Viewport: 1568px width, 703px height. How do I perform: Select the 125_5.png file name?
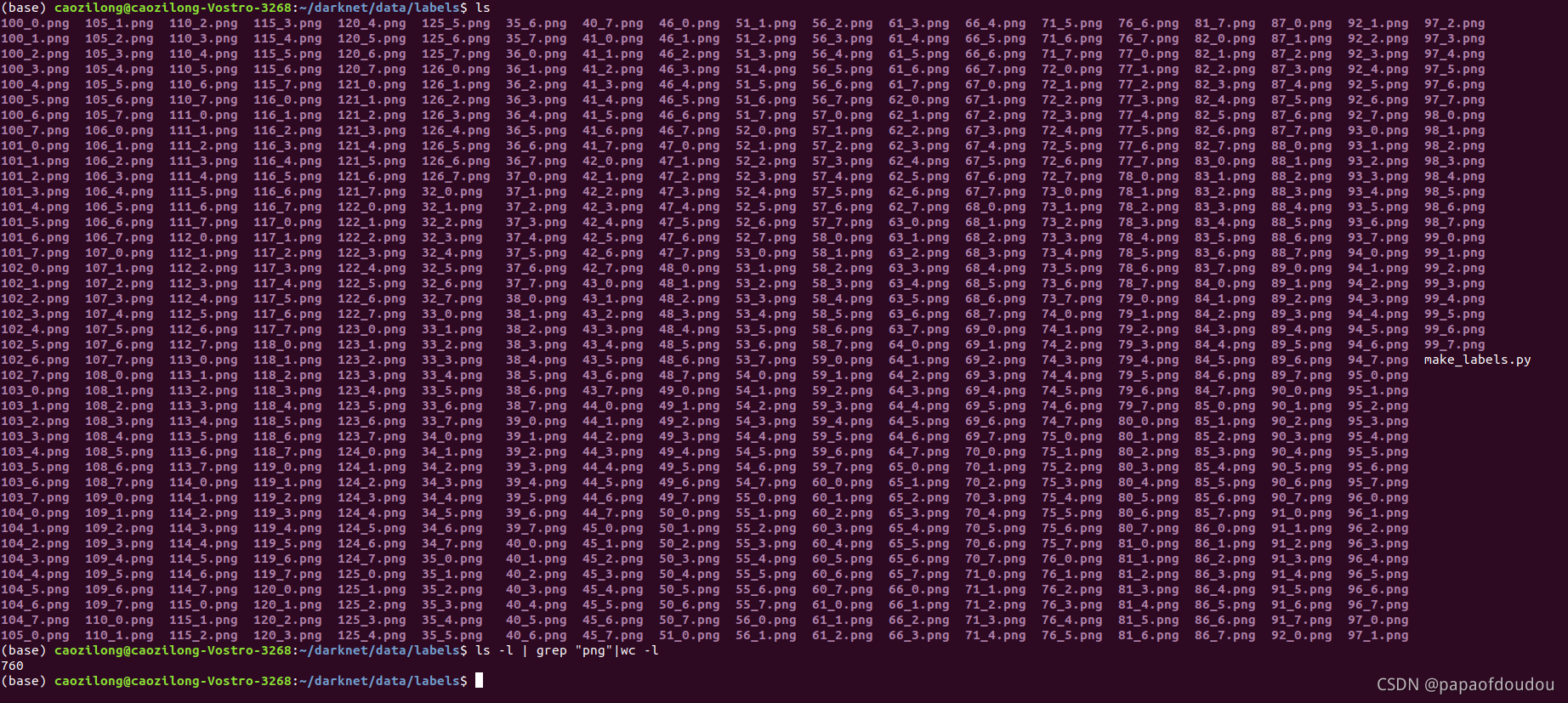(456, 23)
